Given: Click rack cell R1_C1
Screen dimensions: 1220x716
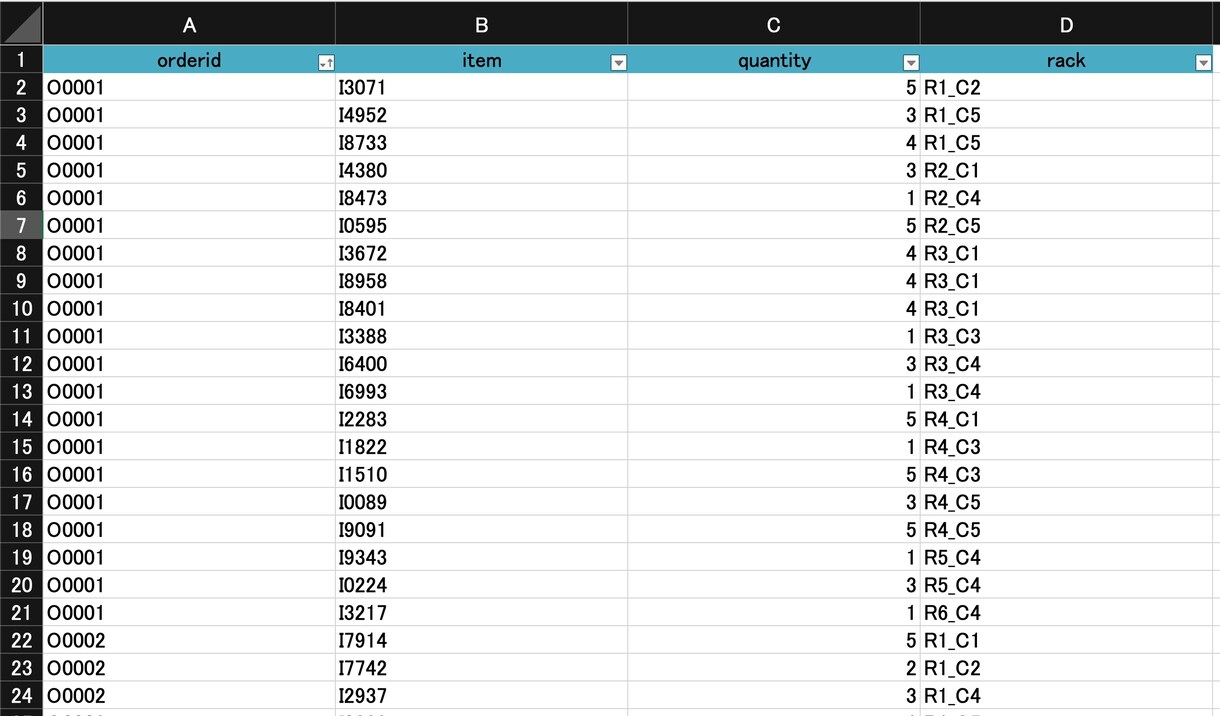Looking at the screenshot, I should click(x=1066, y=640).
